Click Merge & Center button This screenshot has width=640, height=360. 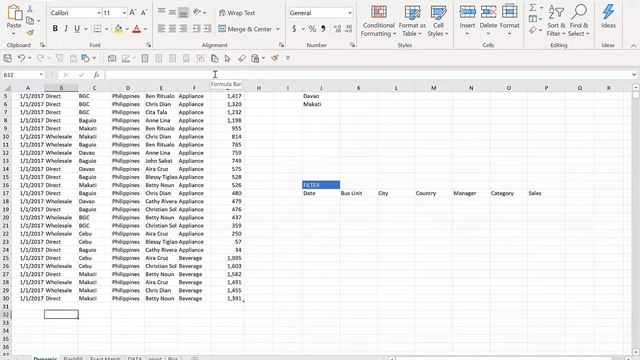pyautogui.click(x=246, y=29)
